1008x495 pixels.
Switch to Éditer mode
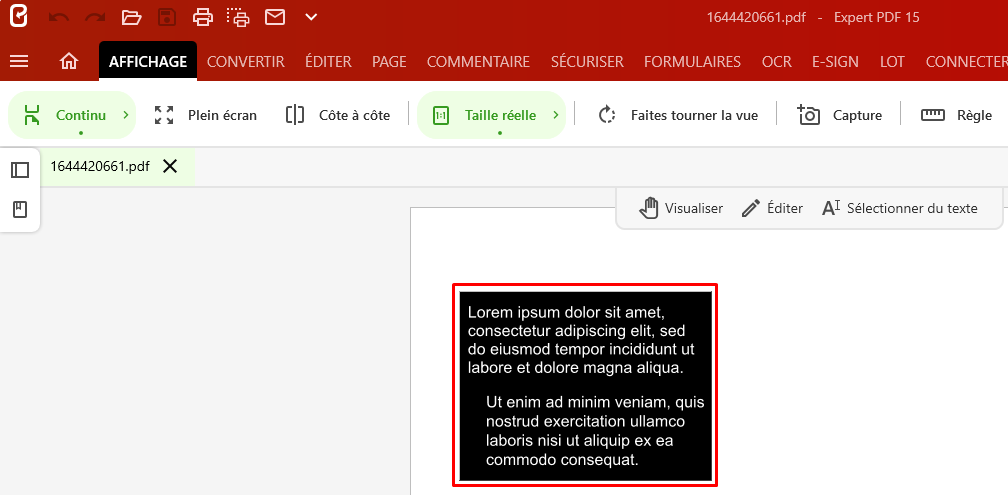tap(772, 208)
